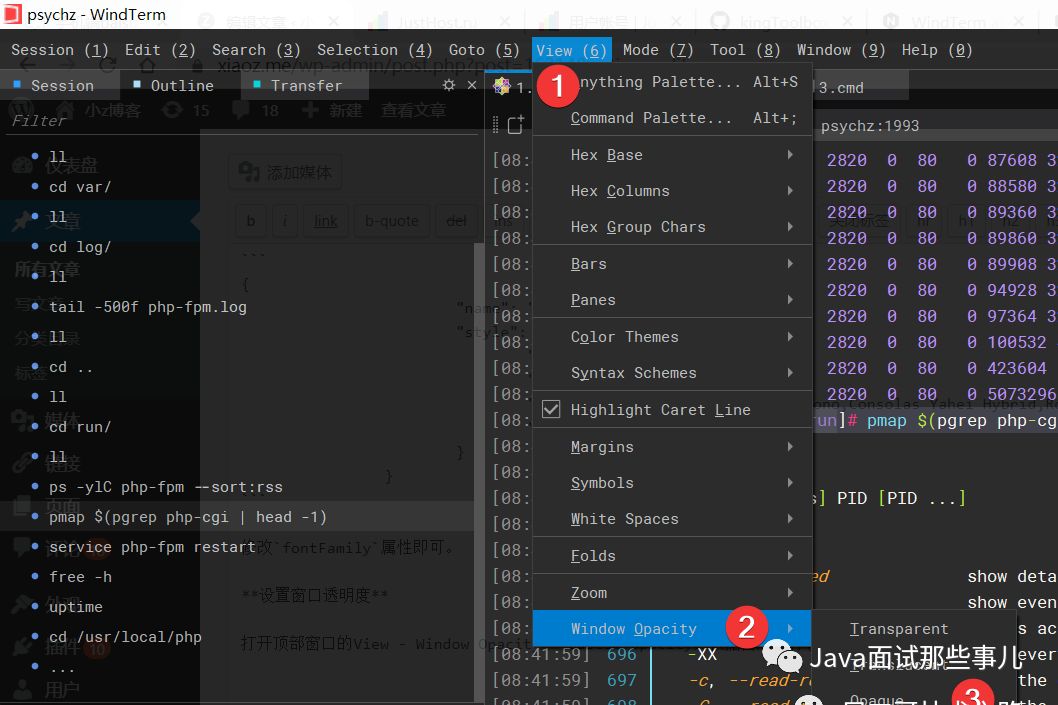Viewport: 1058px width, 705px height.
Task: Click the value 100532 in terminal output
Action: tap(1017, 342)
